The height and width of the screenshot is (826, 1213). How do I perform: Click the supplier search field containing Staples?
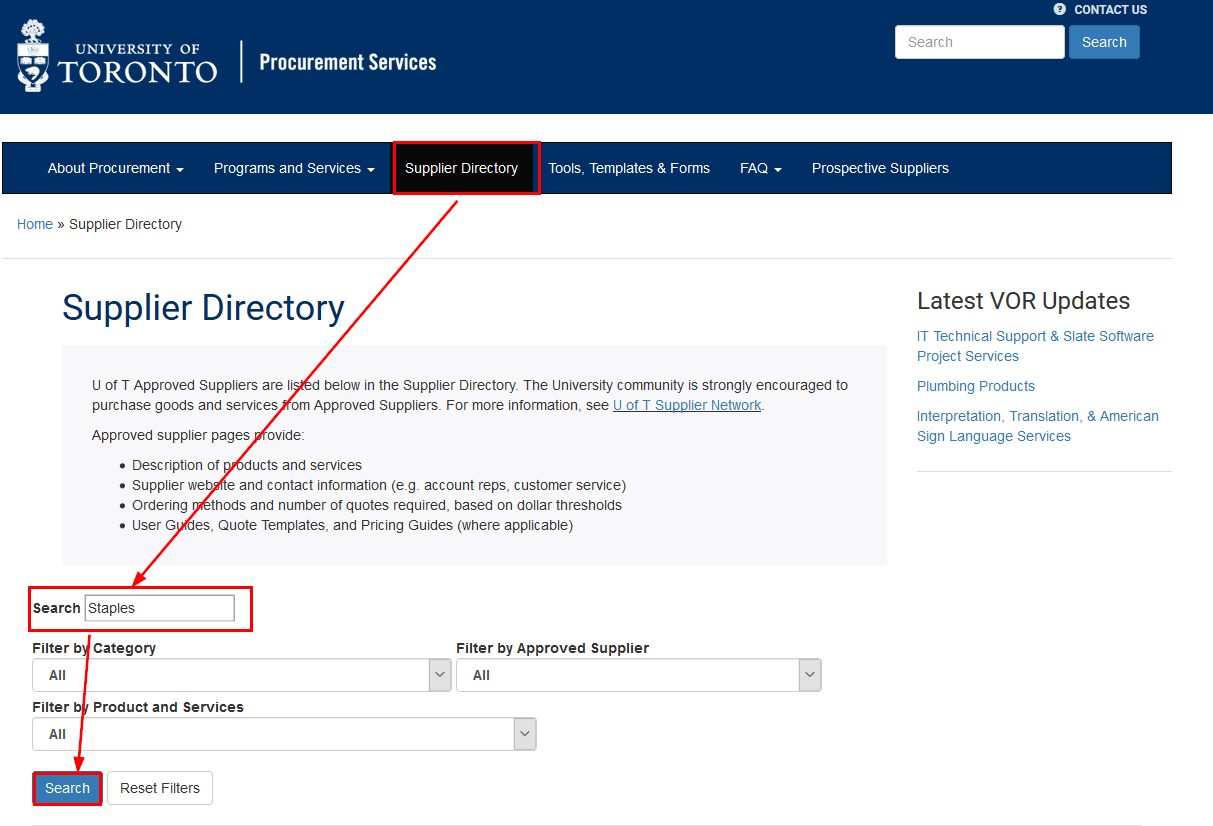pos(159,608)
